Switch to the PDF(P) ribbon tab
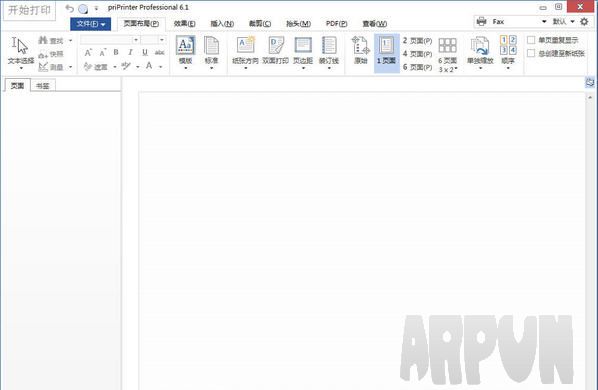This screenshot has width=598, height=390. pos(336,24)
